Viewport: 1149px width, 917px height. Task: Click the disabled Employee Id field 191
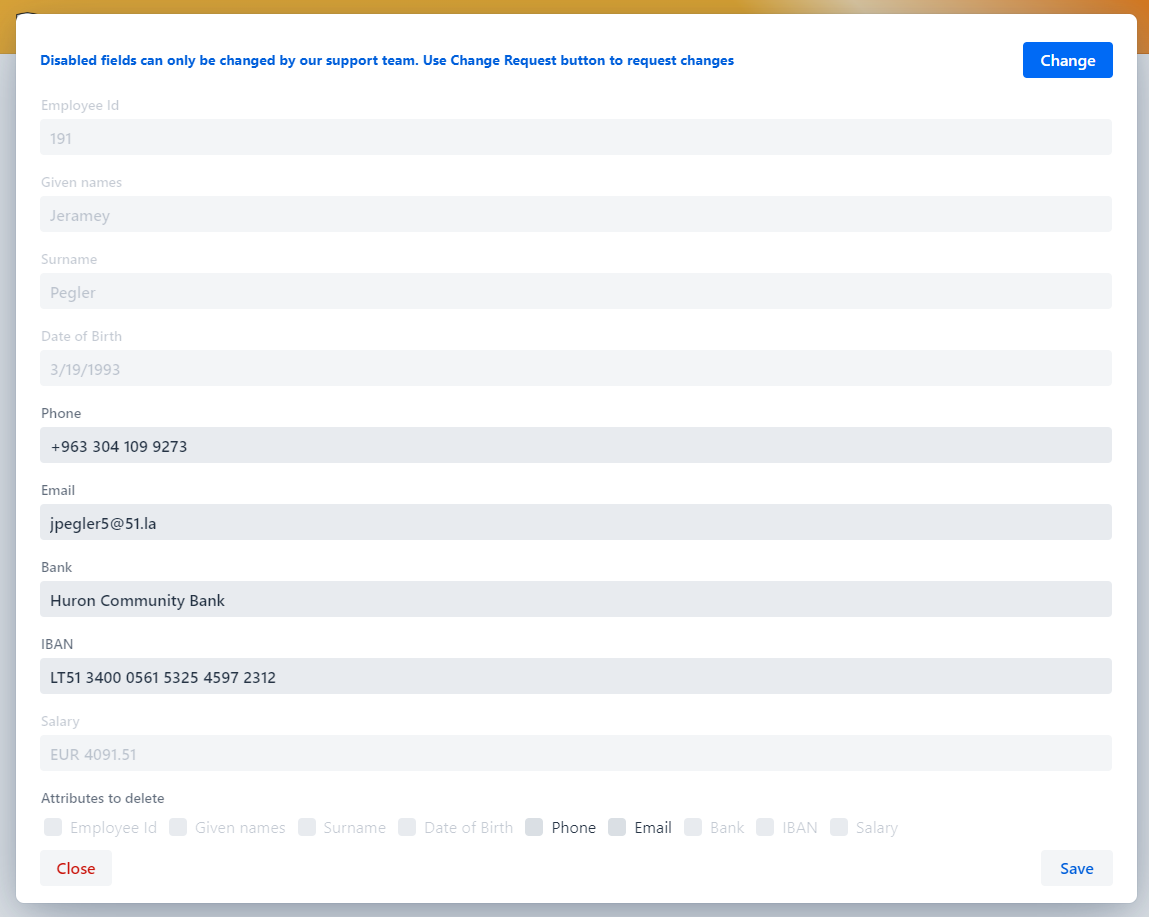click(576, 137)
